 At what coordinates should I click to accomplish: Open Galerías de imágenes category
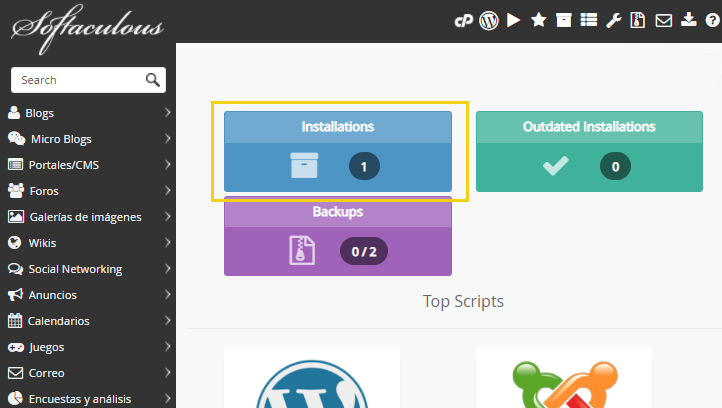(x=86, y=217)
